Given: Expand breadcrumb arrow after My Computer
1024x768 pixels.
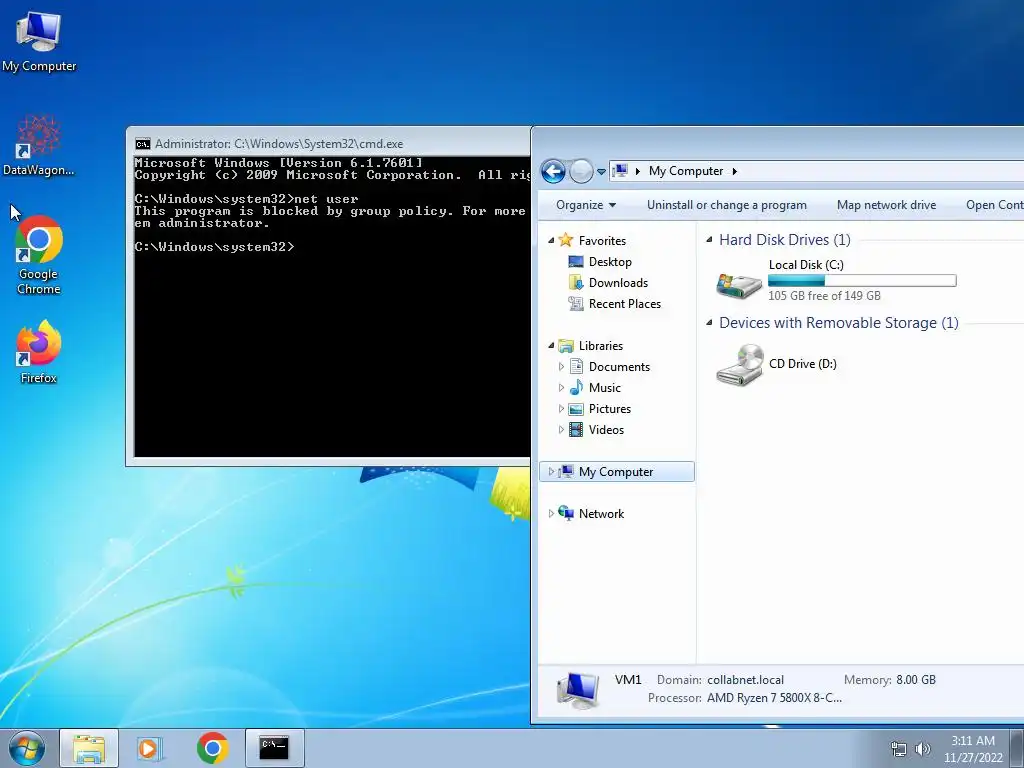Looking at the screenshot, I should (735, 171).
